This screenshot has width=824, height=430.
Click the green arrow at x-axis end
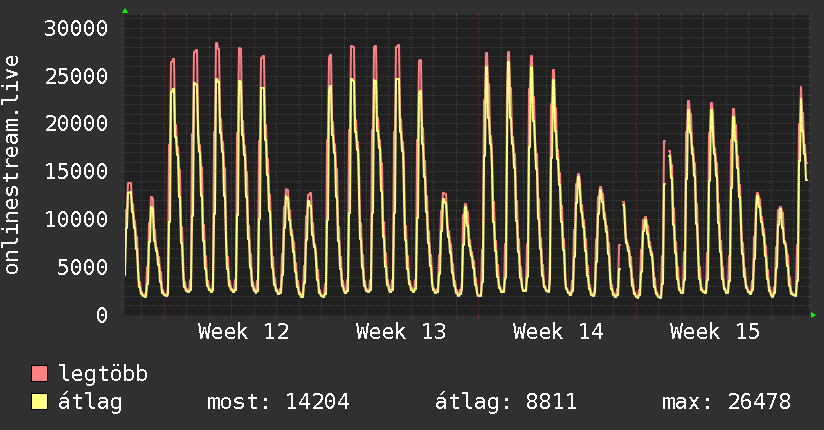pos(813,315)
